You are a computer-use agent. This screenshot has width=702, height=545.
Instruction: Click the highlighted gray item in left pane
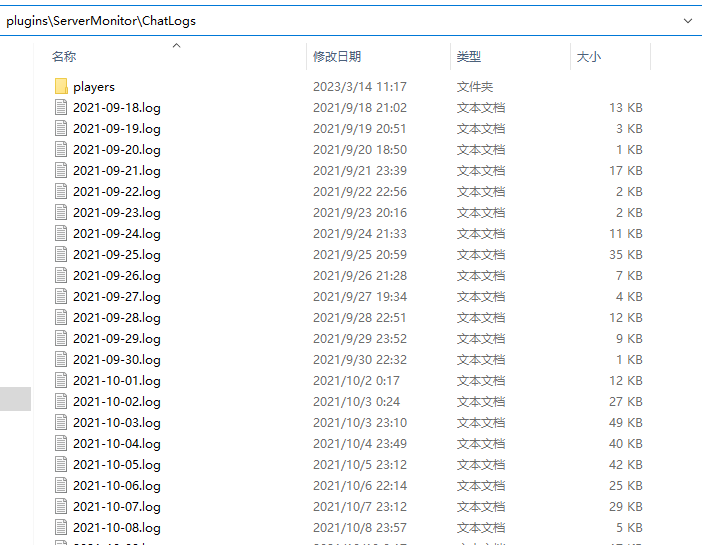coord(15,398)
